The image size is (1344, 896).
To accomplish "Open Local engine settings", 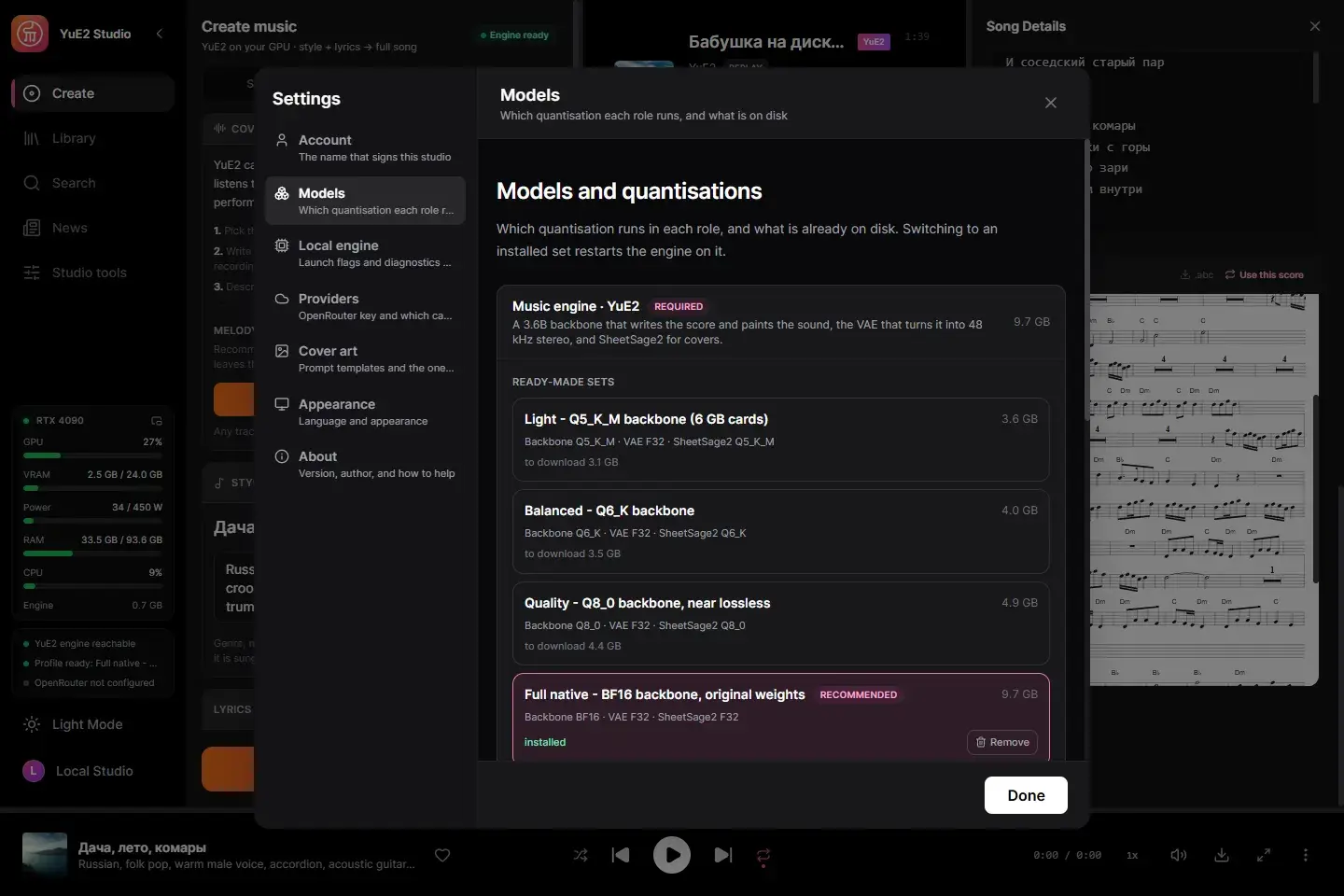I will (x=365, y=253).
